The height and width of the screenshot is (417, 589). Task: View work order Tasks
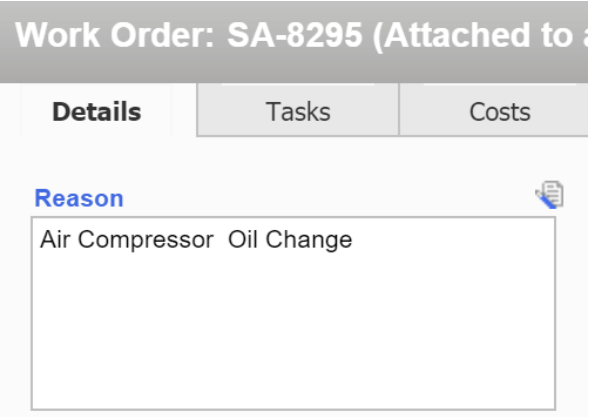pyautogui.click(x=298, y=111)
